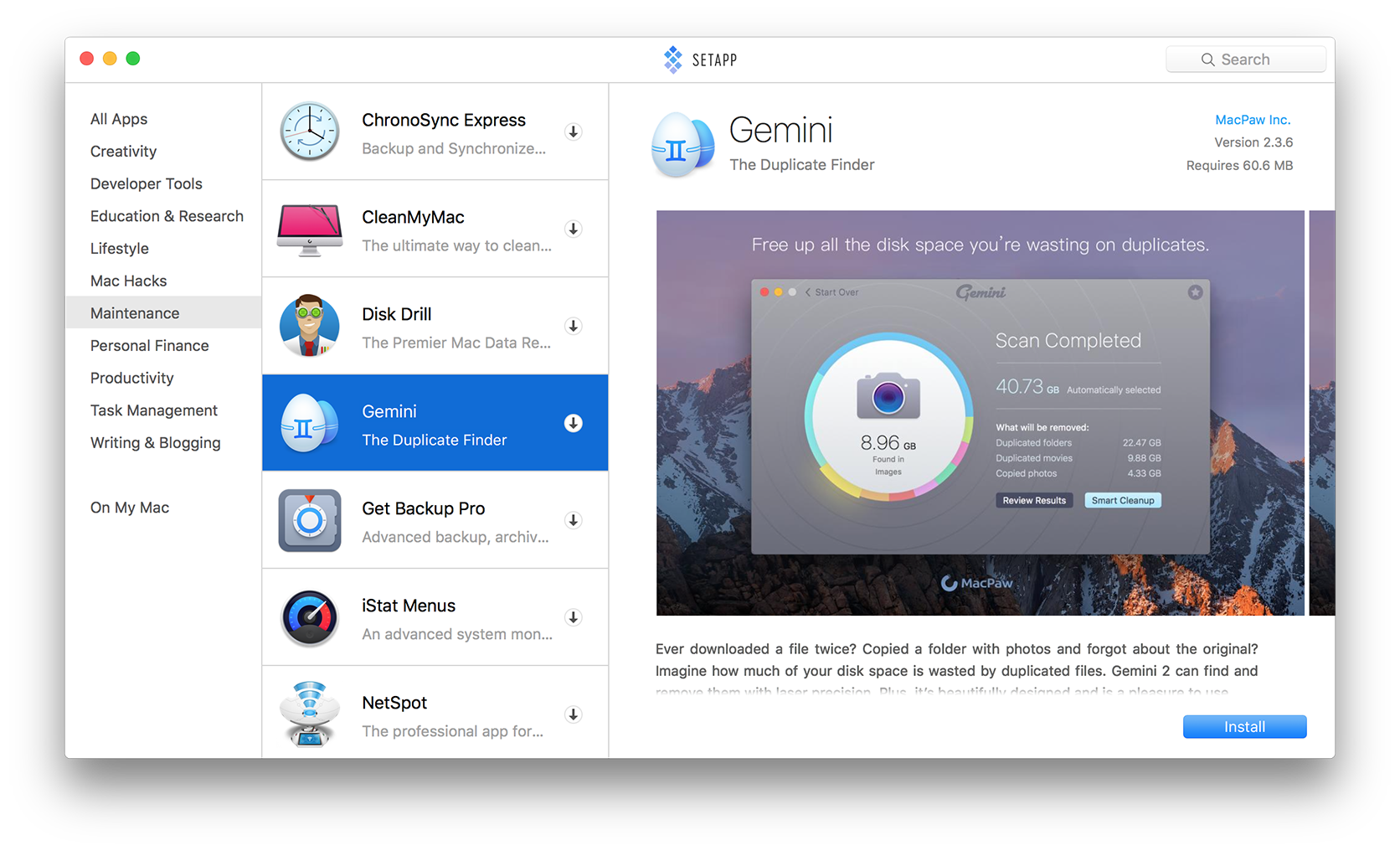The image size is (1400, 851).
Task: Click the iStat Menus gauge icon
Action: [310, 618]
